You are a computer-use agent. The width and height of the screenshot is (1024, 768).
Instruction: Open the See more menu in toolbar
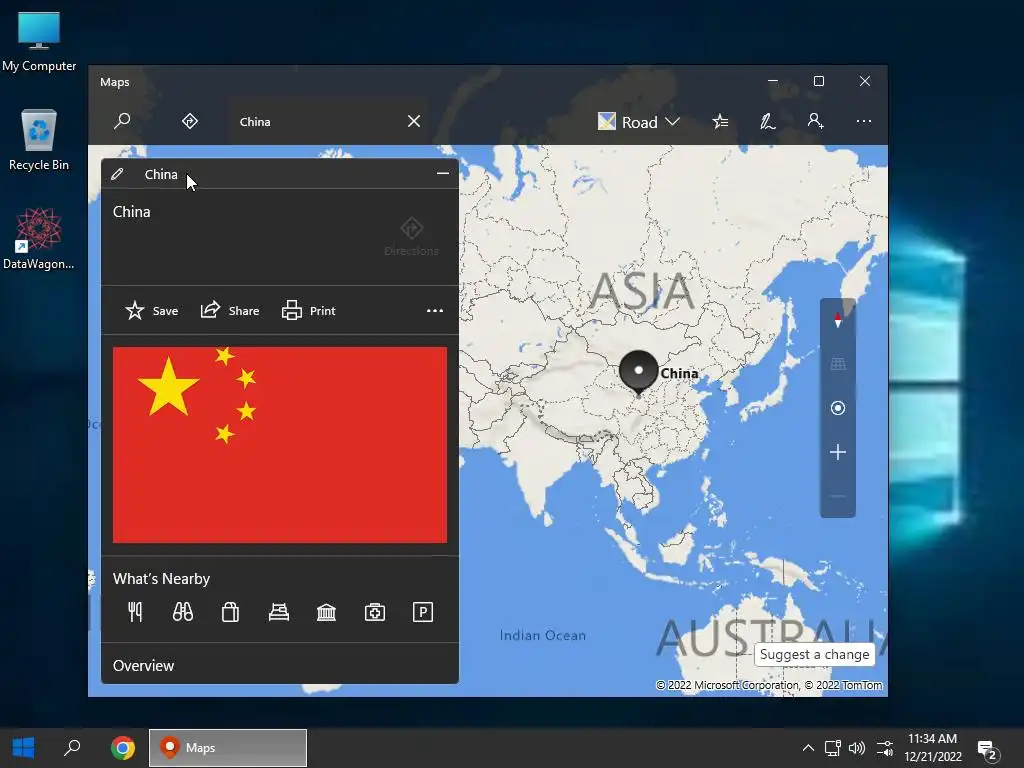pyautogui.click(x=863, y=121)
